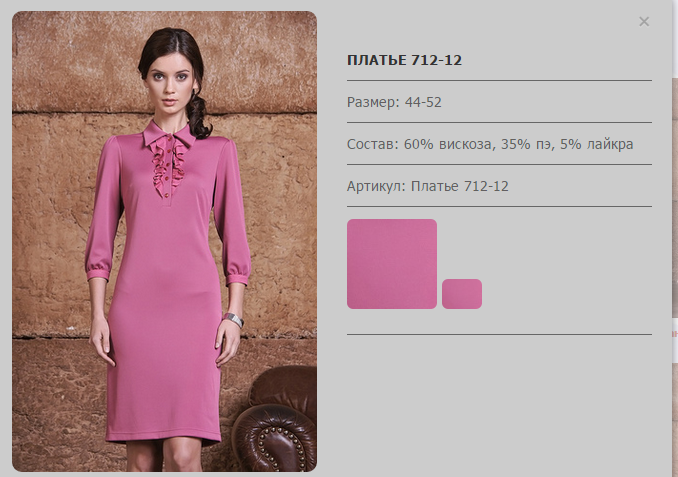Choose the small pink color swatch

click(x=462, y=294)
